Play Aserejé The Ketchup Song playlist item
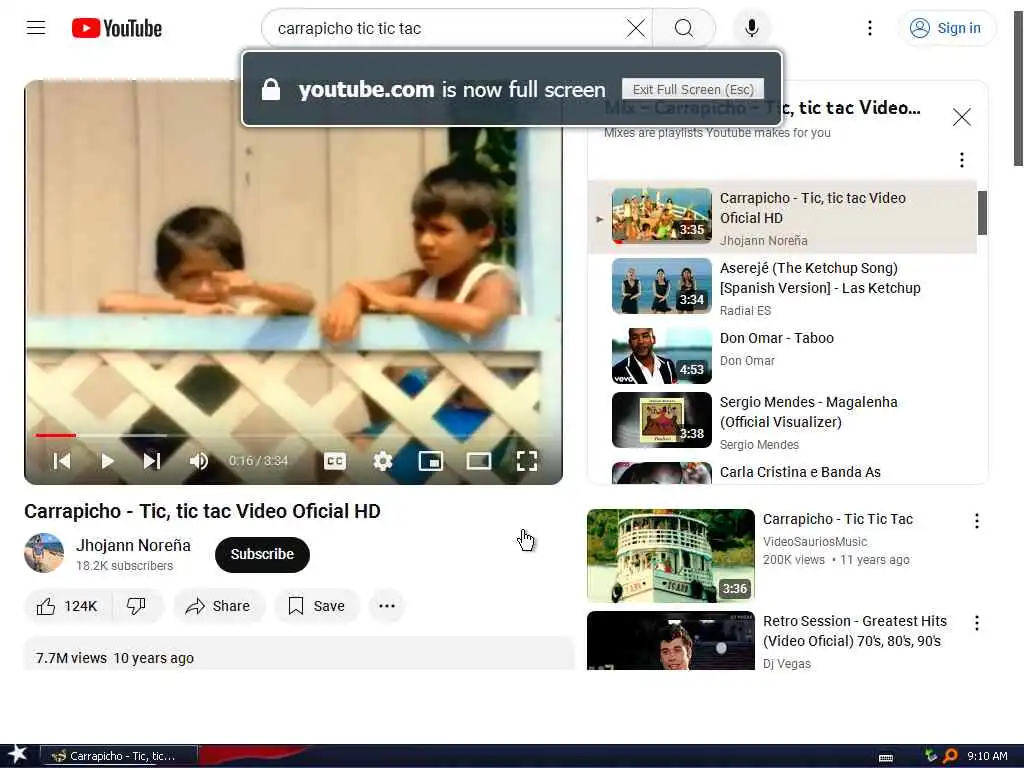This screenshot has width=1024, height=768. pyautogui.click(x=782, y=287)
